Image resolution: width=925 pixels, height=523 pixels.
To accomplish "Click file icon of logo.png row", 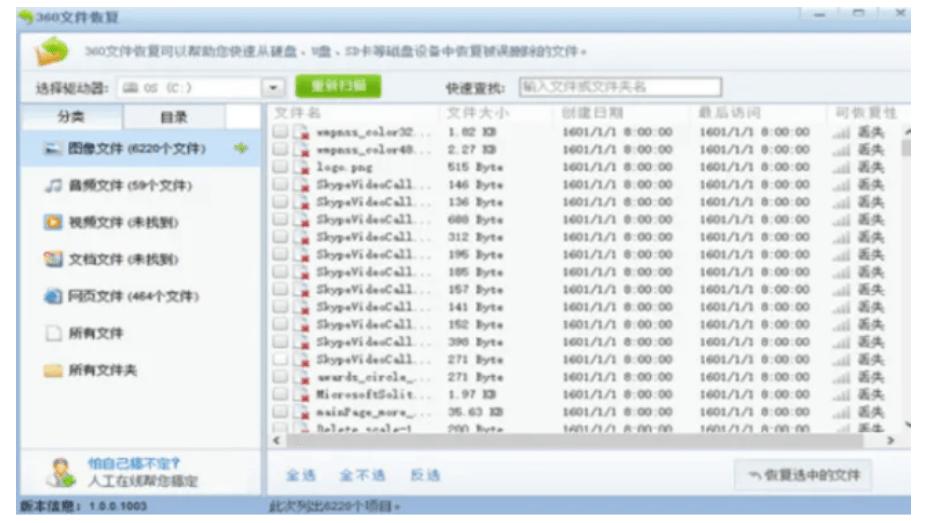I will click(302, 167).
